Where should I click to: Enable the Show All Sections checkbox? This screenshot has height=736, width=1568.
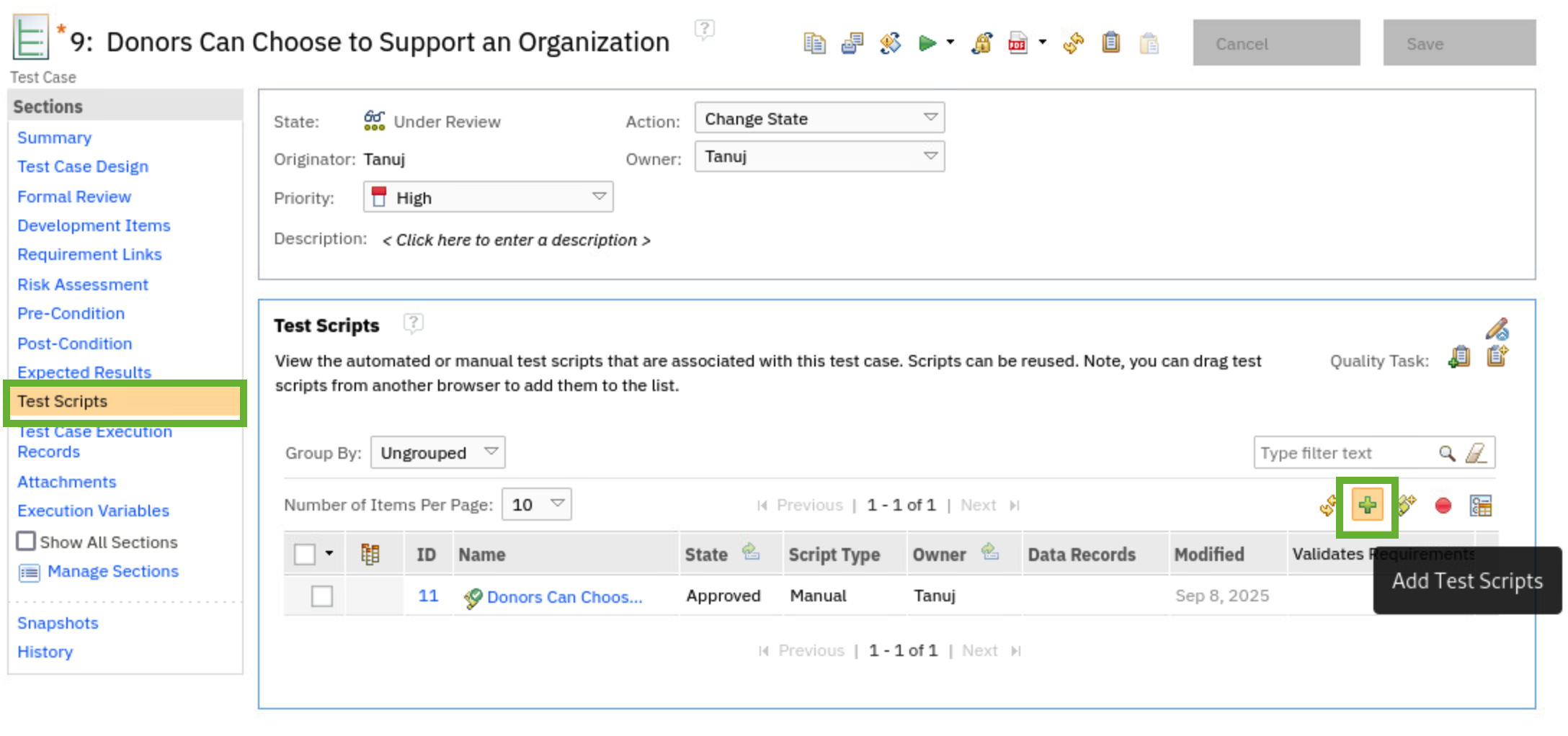tap(26, 542)
